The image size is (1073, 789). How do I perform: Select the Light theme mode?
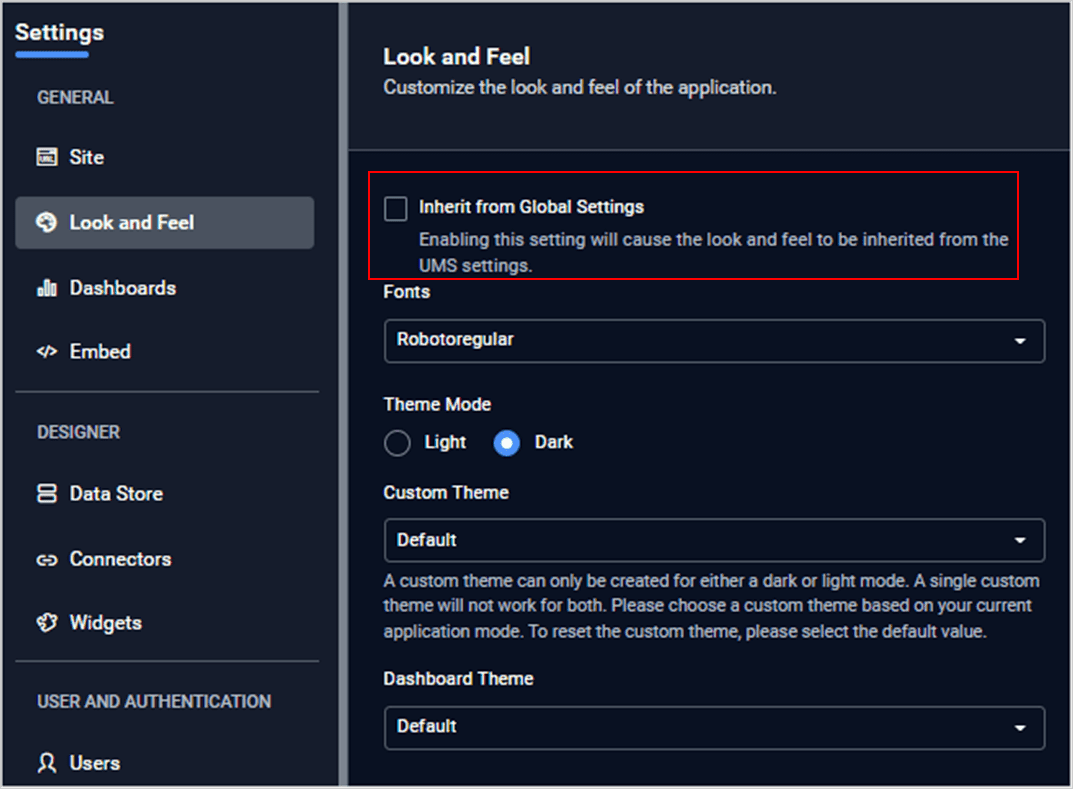pos(397,443)
